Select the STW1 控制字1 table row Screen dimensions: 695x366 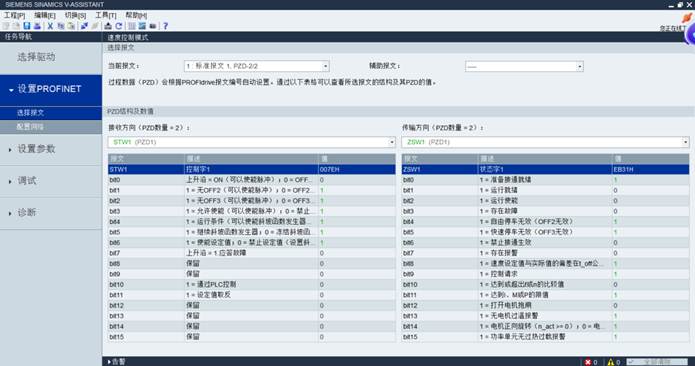pos(251,169)
